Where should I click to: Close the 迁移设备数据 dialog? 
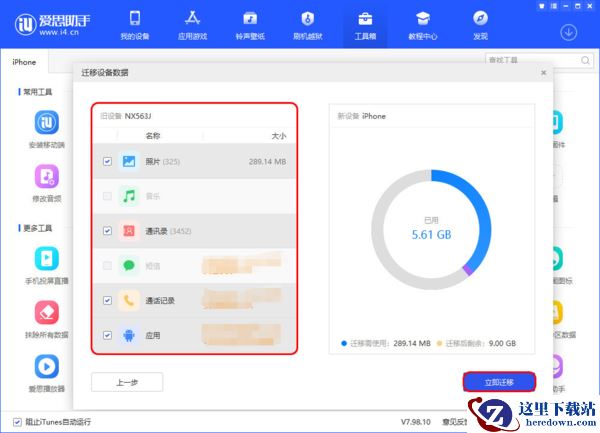click(544, 73)
